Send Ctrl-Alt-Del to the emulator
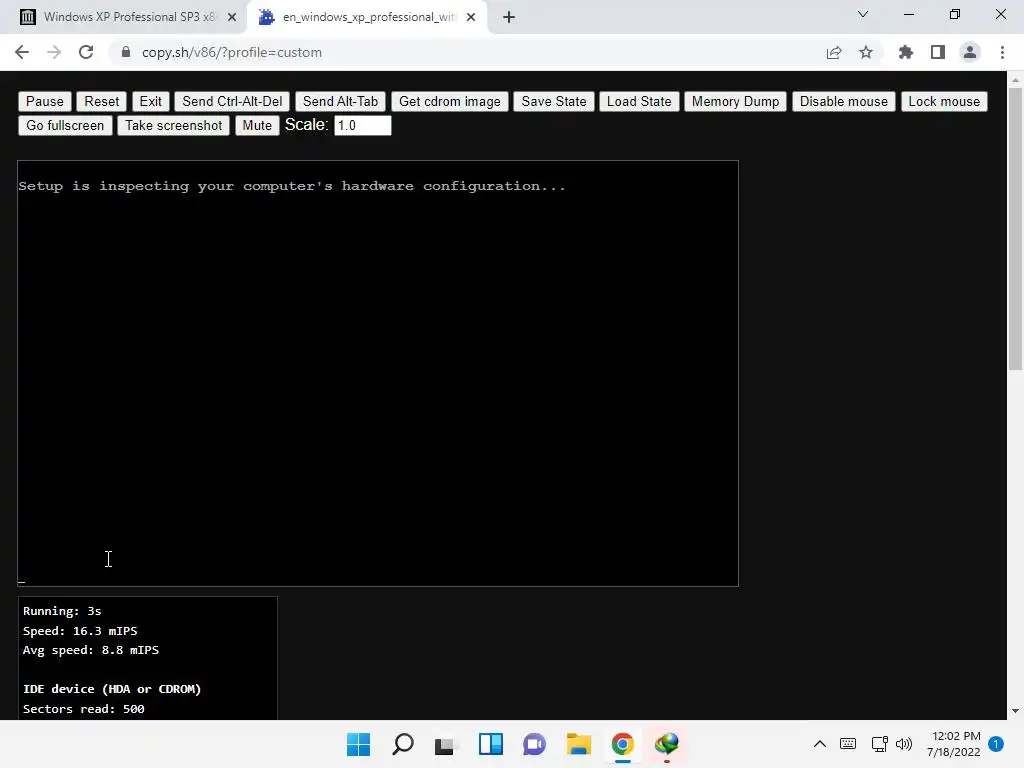Image resolution: width=1024 pixels, height=768 pixels. tap(232, 101)
